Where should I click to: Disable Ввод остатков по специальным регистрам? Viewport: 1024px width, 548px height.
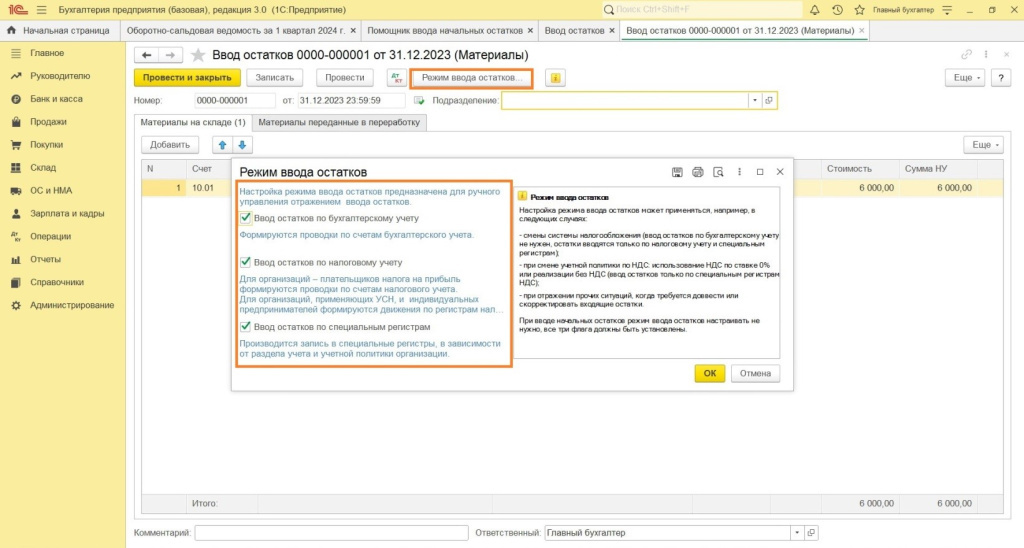click(246, 326)
